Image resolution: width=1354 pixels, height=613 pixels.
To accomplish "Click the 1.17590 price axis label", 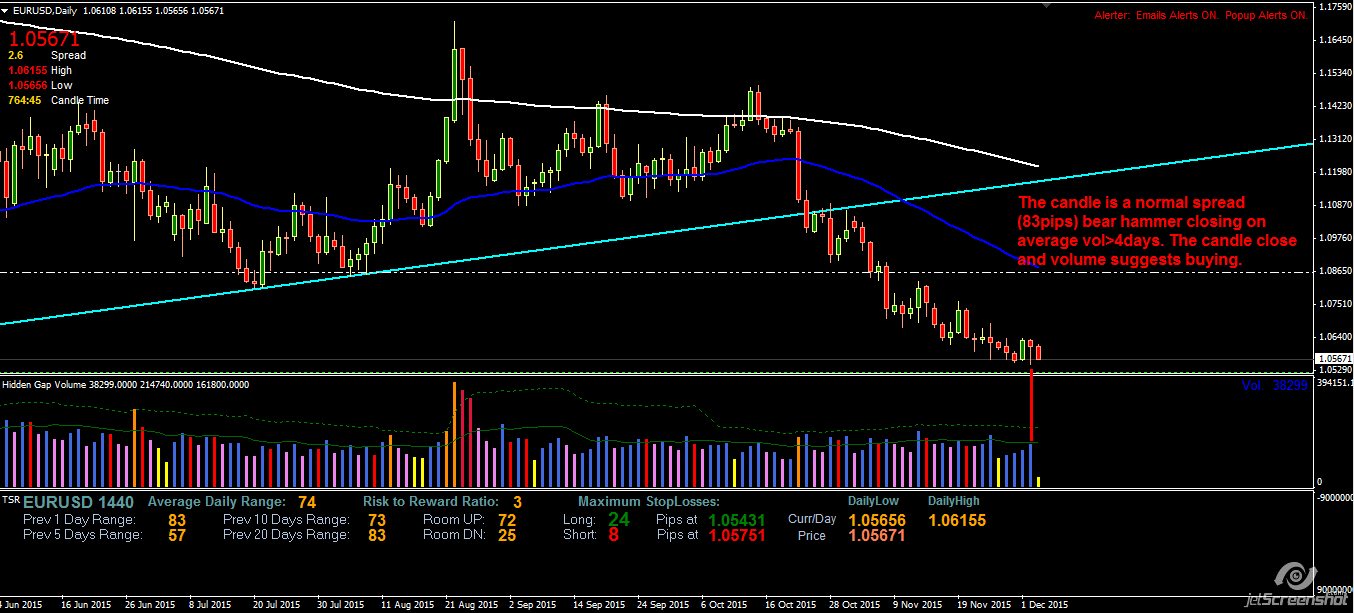I will point(1335,7).
